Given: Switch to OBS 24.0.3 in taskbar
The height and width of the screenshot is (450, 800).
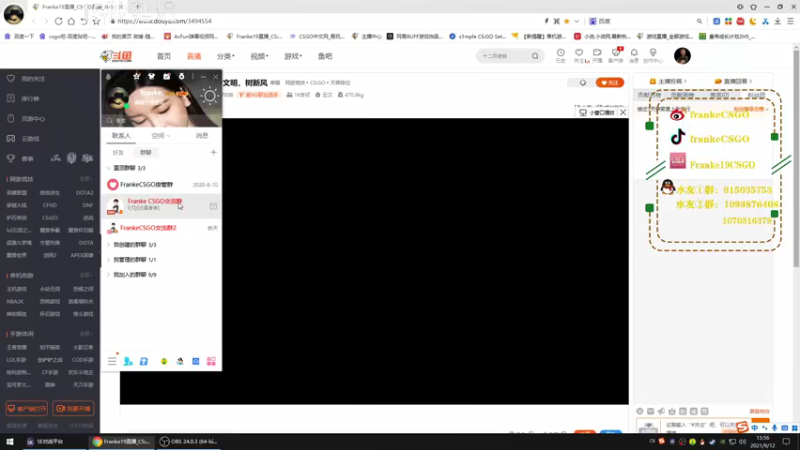Looking at the screenshot, I should pos(189,442).
